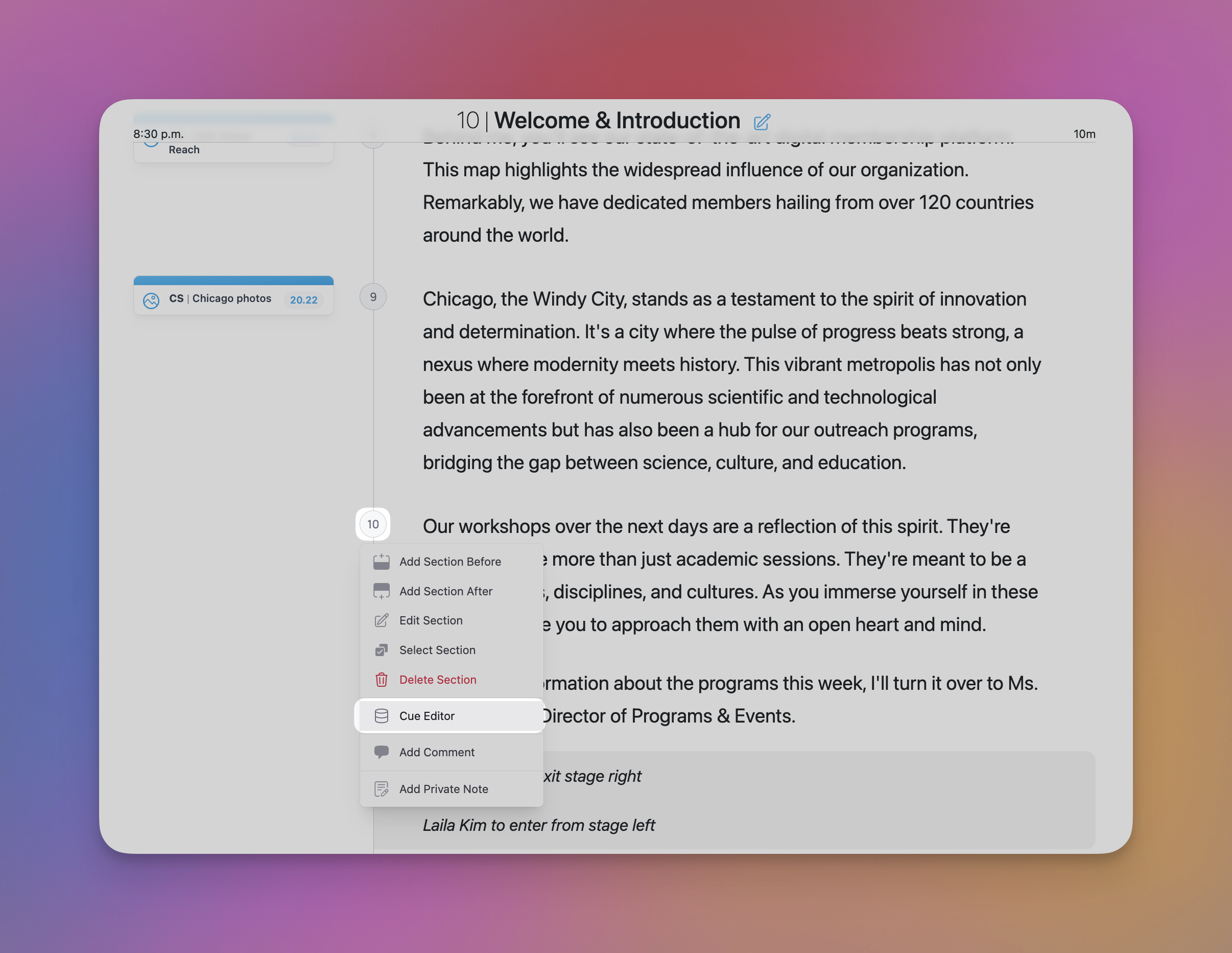This screenshot has width=1232, height=953.
Task: Click the Edit Section pencil icon
Action: pos(382,620)
